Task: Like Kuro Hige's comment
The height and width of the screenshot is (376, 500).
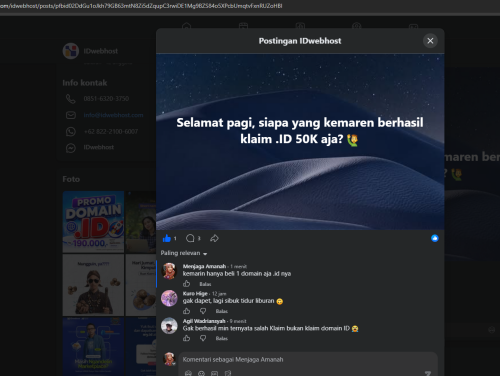Action: pyautogui.click(x=186, y=311)
